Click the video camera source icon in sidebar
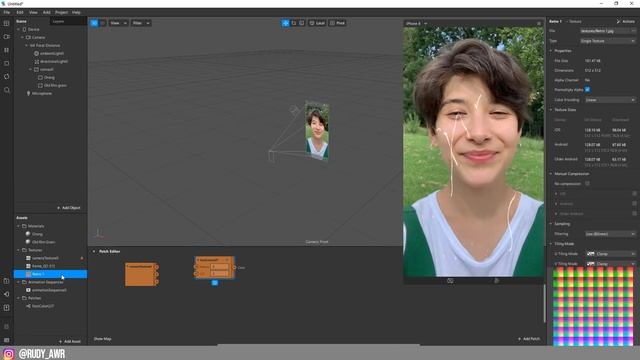The height and width of the screenshot is (360, 640). (x=7, y=37)
